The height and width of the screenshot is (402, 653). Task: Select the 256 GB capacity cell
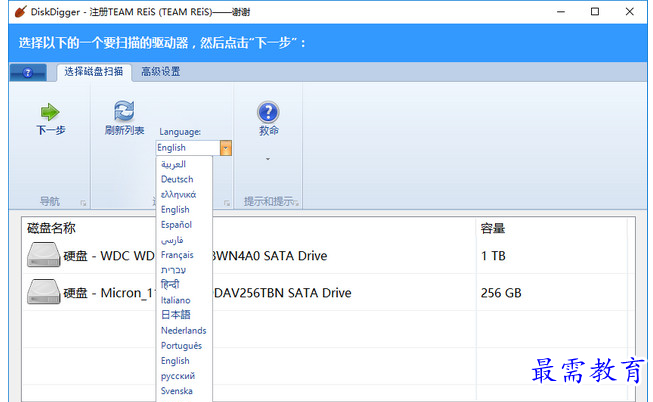(x=501, y=293)
